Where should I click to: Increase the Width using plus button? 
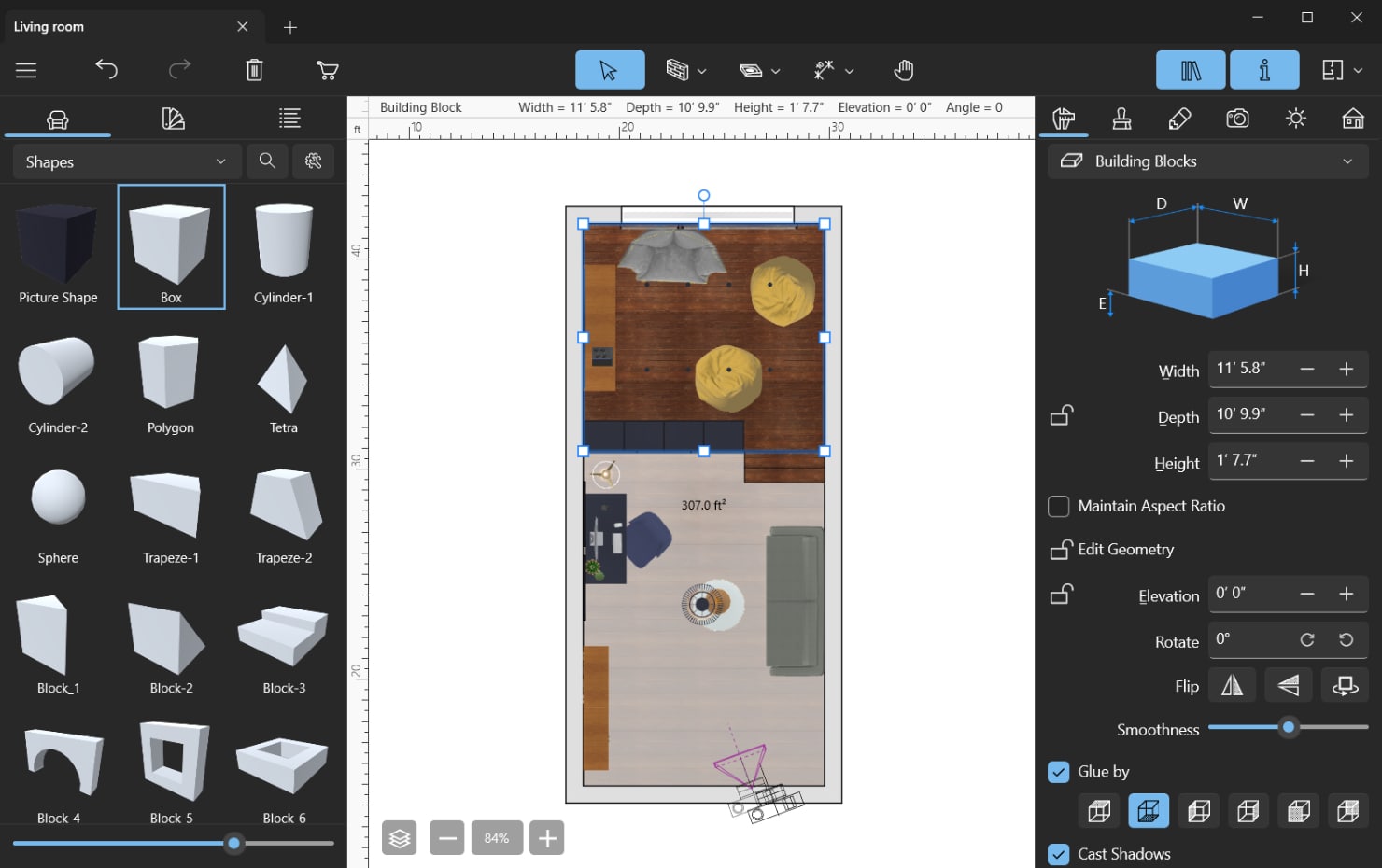1346,369
